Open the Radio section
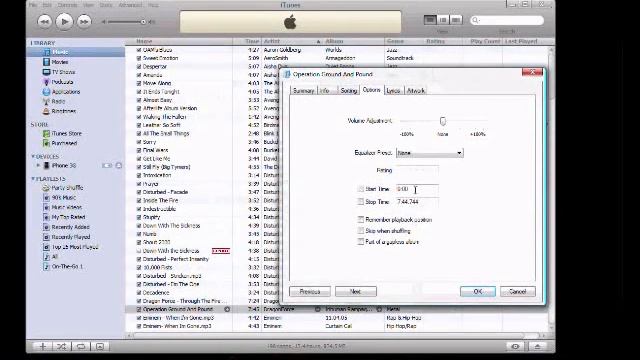Screen dimensions: 640x360 coord(58,101)
